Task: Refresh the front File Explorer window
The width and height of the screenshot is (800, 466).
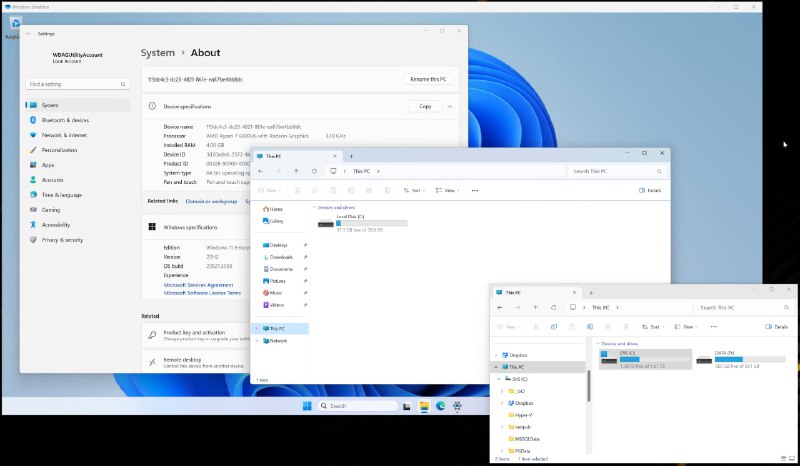Action: pyautogui.click(x=554, y=308)
